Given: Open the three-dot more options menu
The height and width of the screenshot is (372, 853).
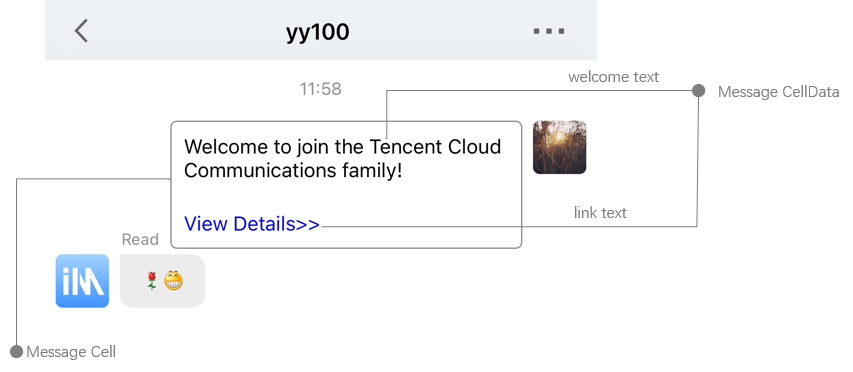Looking at the screenshot, I should pos(549,31).
